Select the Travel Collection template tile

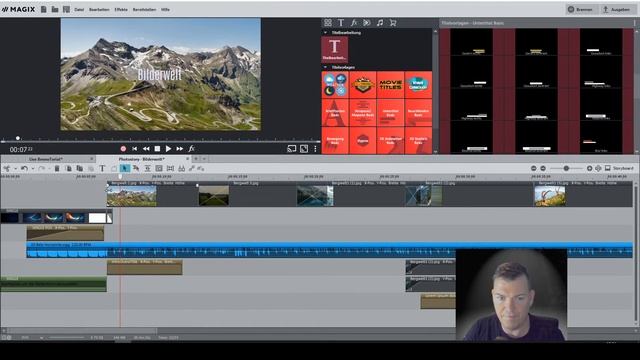[x=418, y=84]
